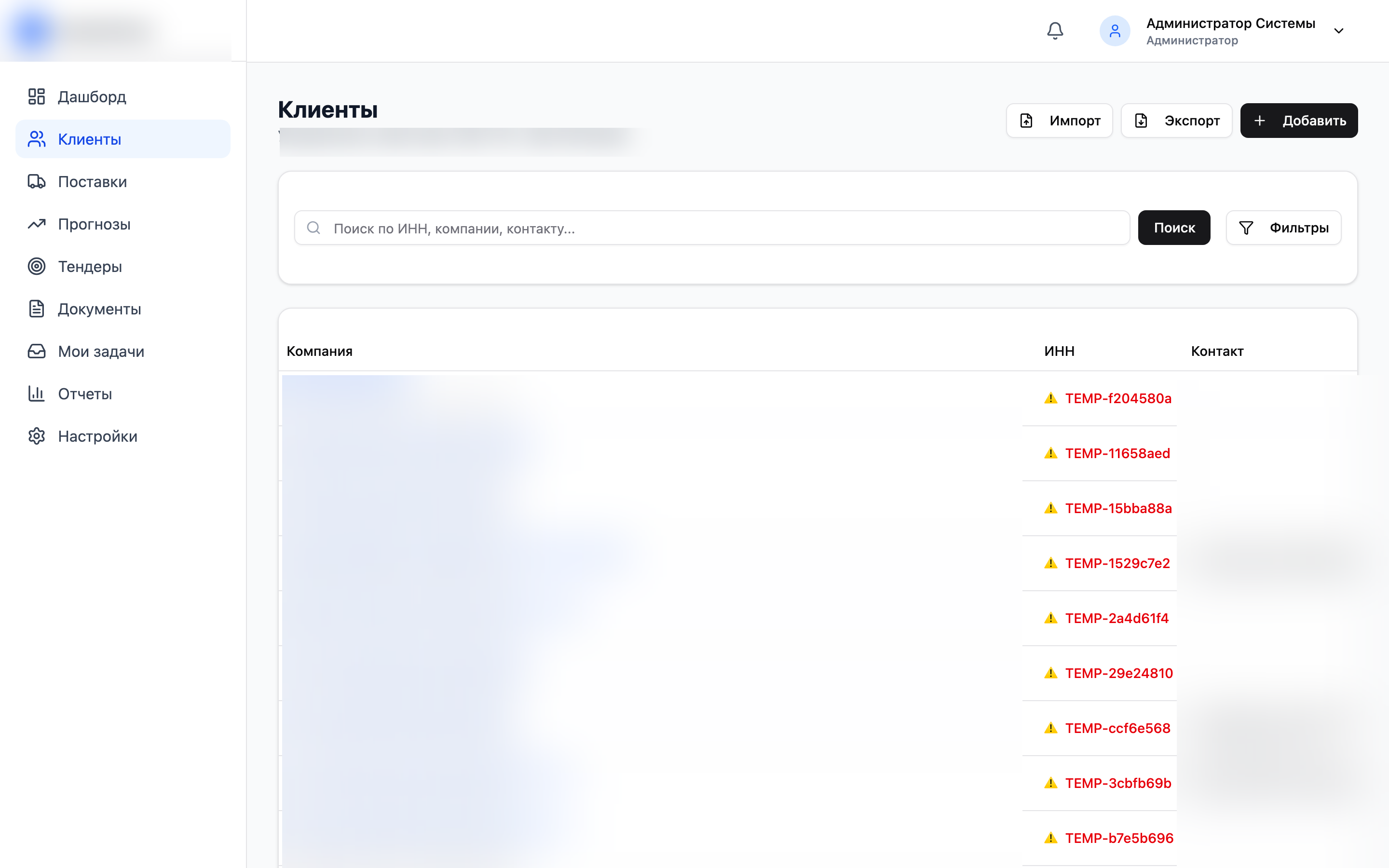Click the black Поиск button

[x=1174, y=228]
